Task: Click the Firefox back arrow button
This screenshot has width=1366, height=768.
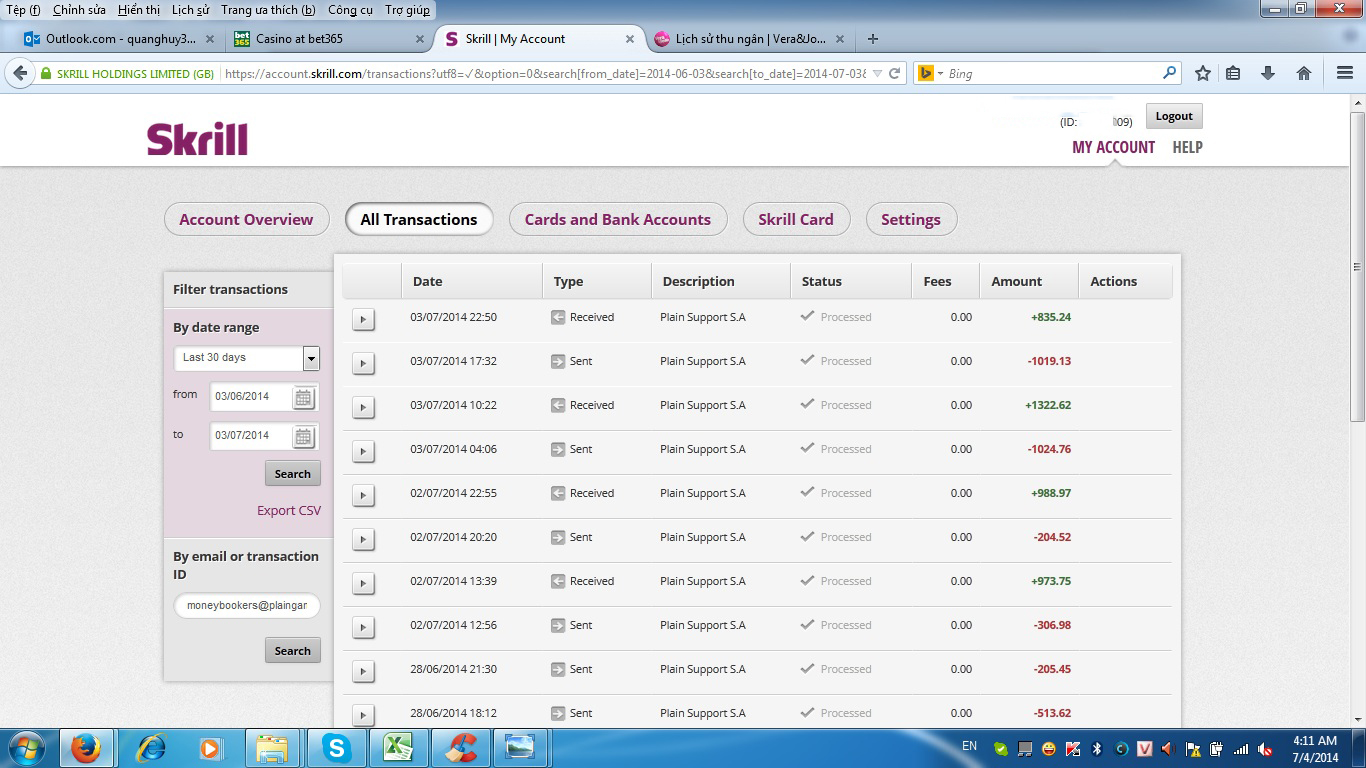Action: [x=20, y=73]
